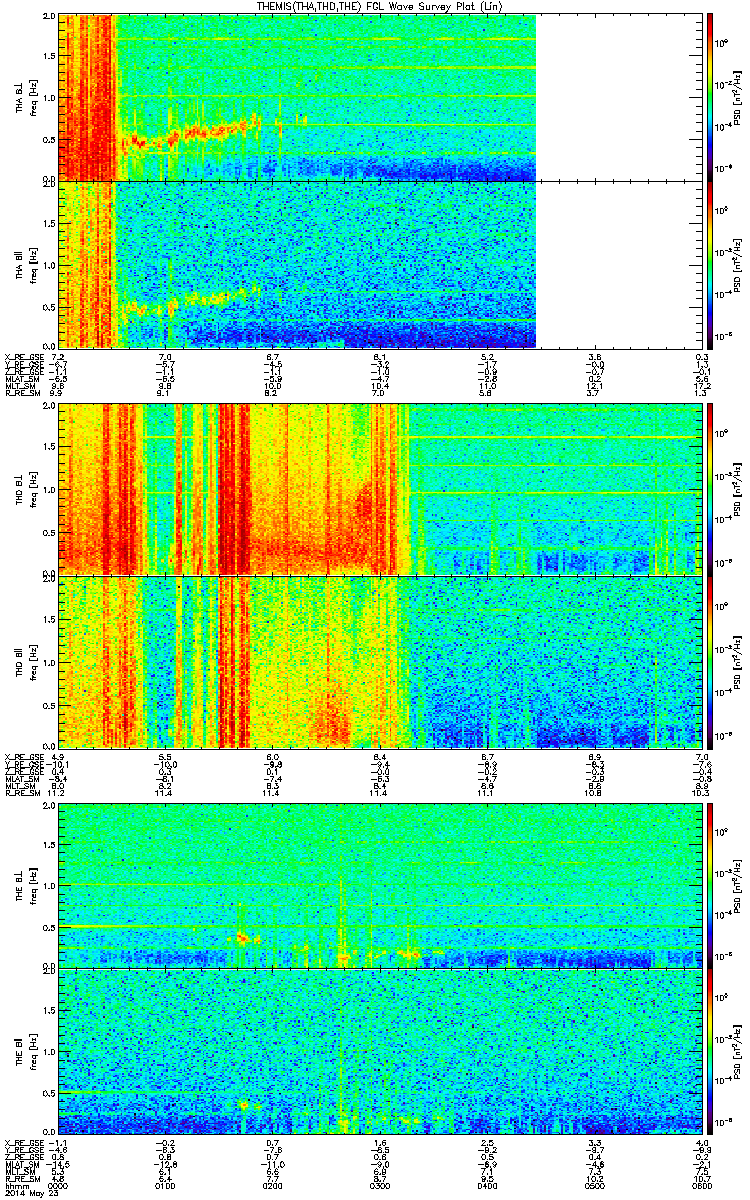Pick the THE B-parallel panel colorbar
The height and width of the screenshot is (1200, 750).
[711, 1050]
